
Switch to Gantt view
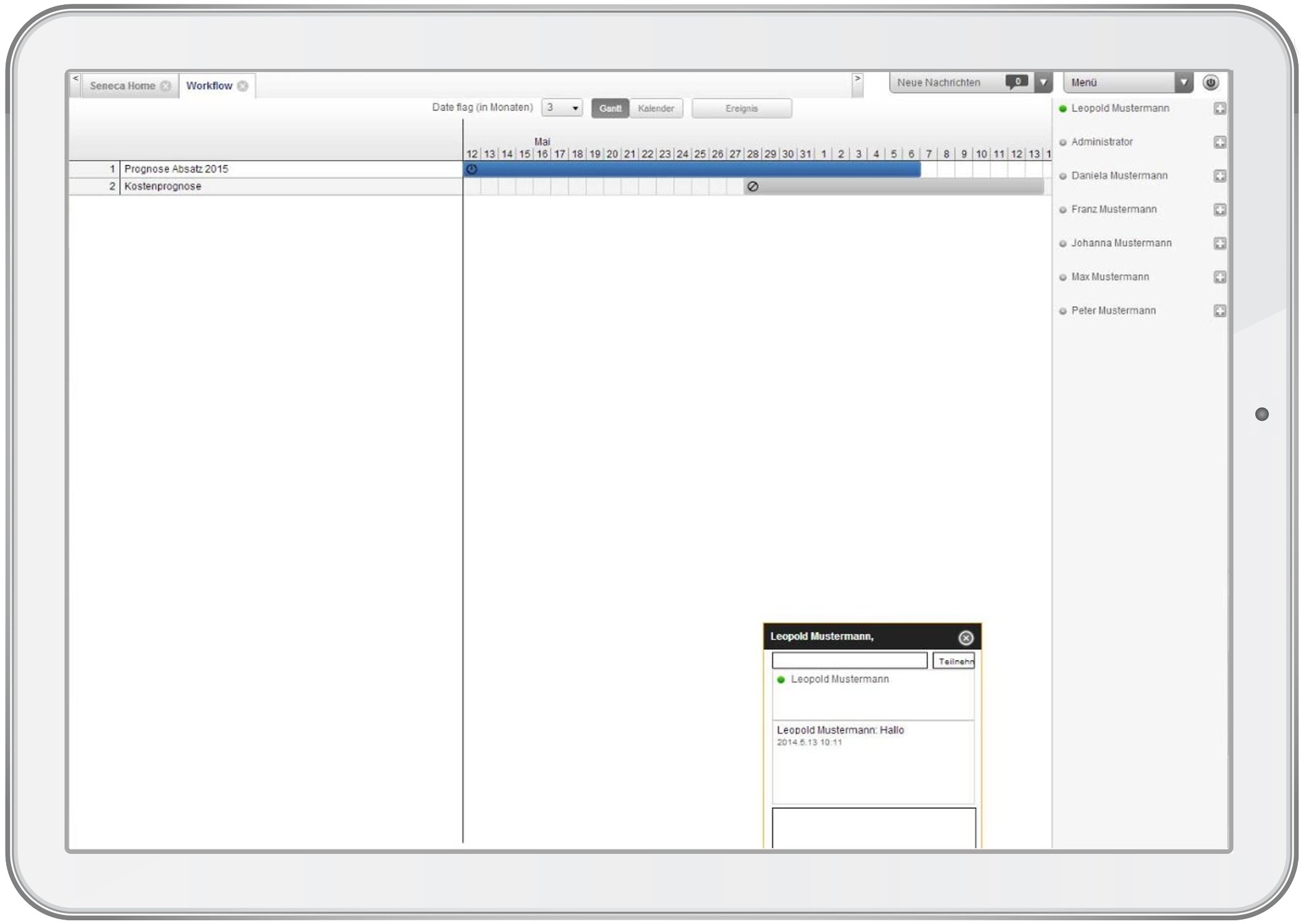click(x=610, y=109)
